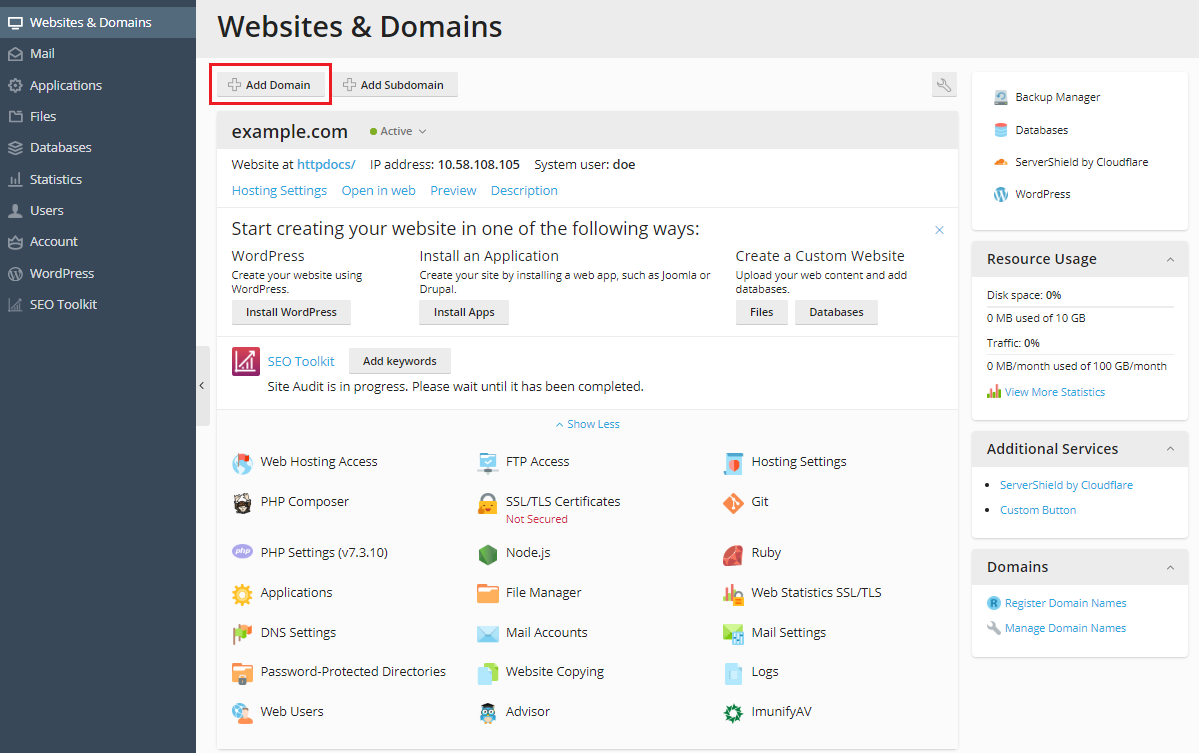Open File Manager folder icon

coord(488,593)
